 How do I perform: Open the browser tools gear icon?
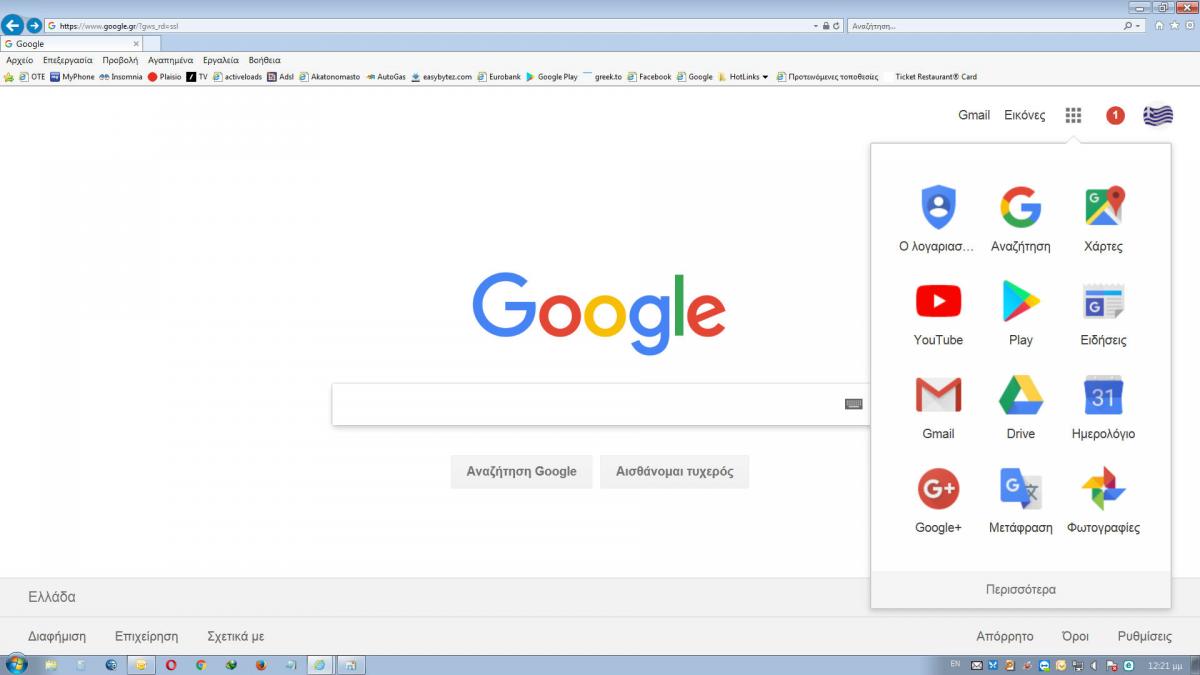1188,26
